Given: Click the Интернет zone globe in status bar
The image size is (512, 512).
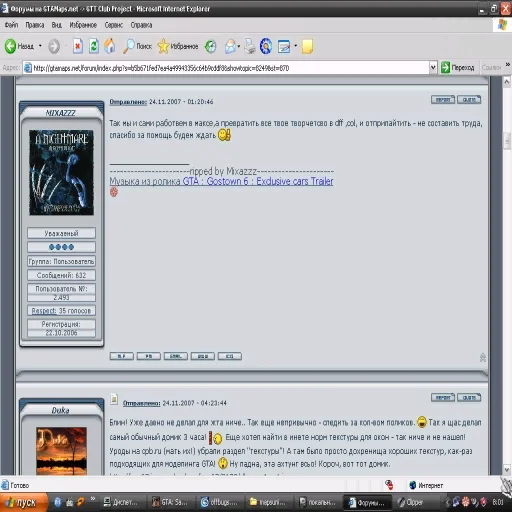Looking at the screenshot, I should click(x=413, y=485).
